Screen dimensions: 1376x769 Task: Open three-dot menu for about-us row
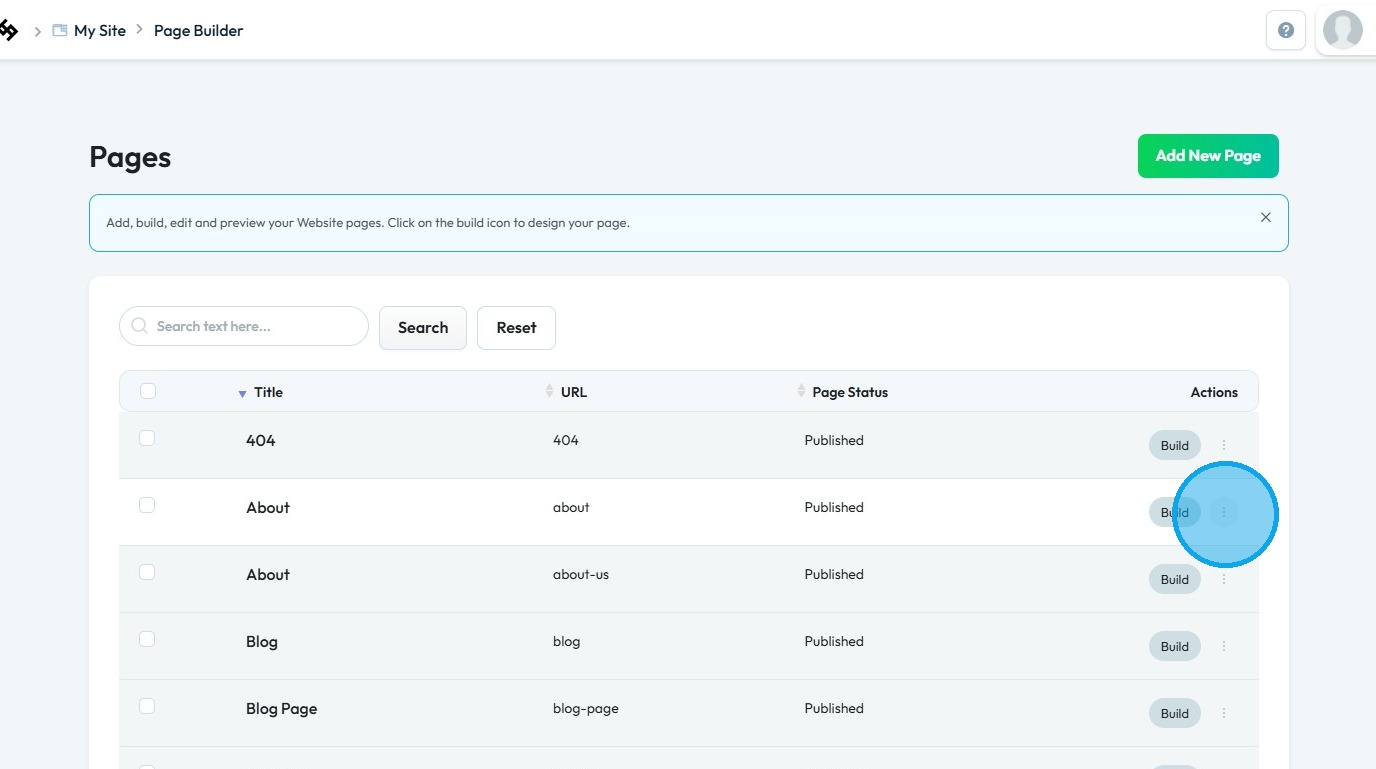point(1224,579)
